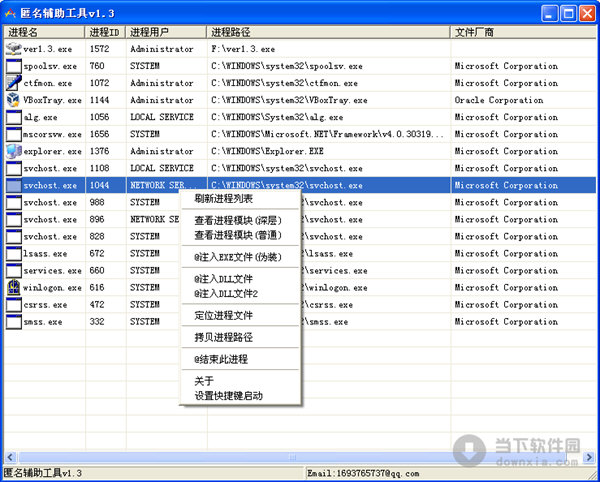
Task: Click icon of svchost.exe PID 1108
Action: [x=14, y=168]
